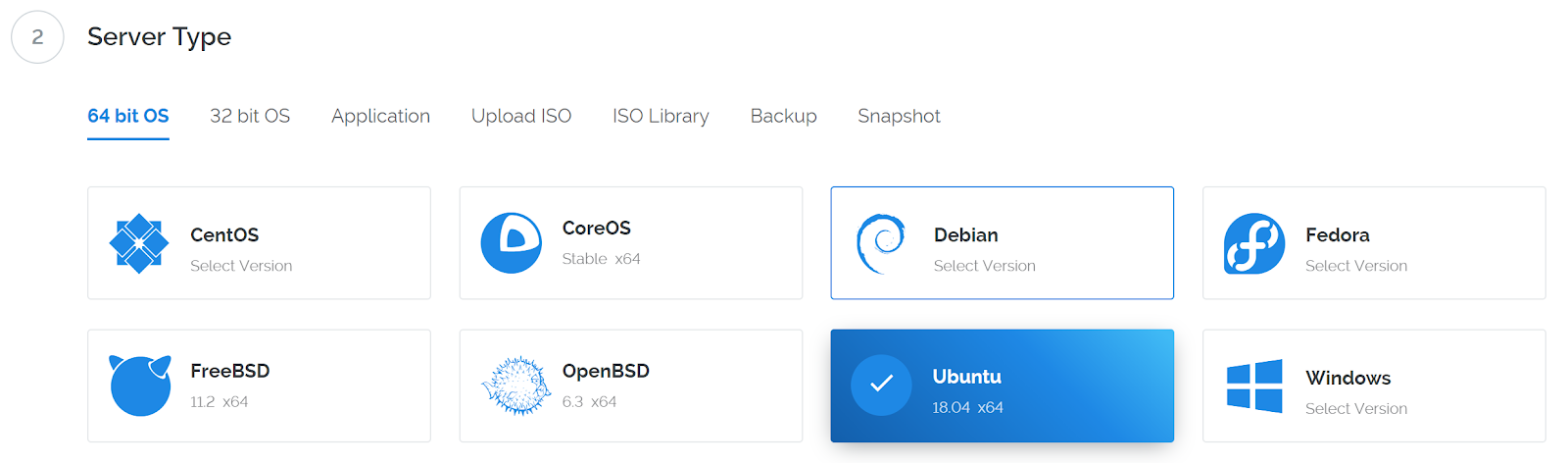Click the OpenBSD pufferfish logo icon
The image size is (1568, 463).
tap(515, 386)
